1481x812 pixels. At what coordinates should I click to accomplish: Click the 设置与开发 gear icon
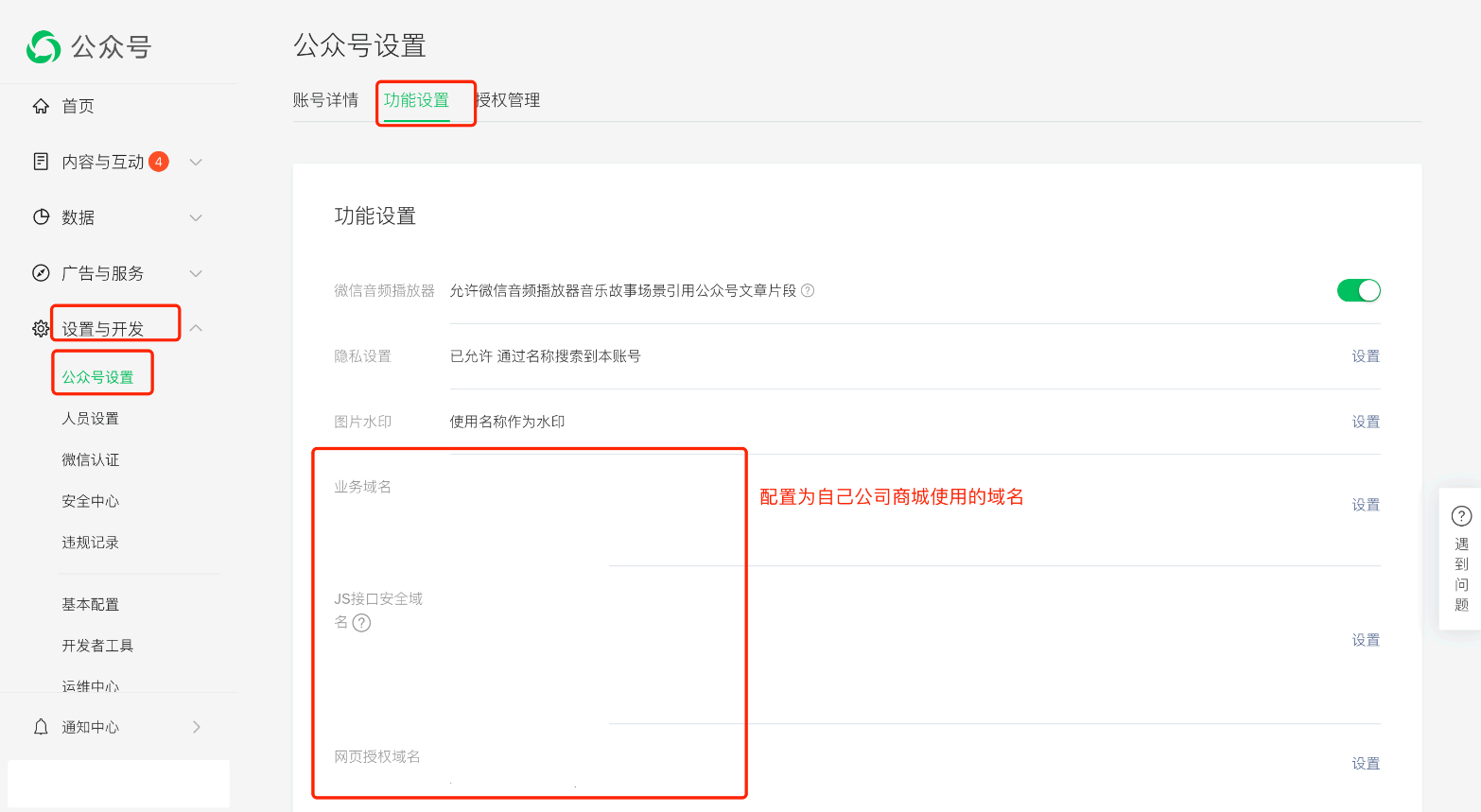41,329
